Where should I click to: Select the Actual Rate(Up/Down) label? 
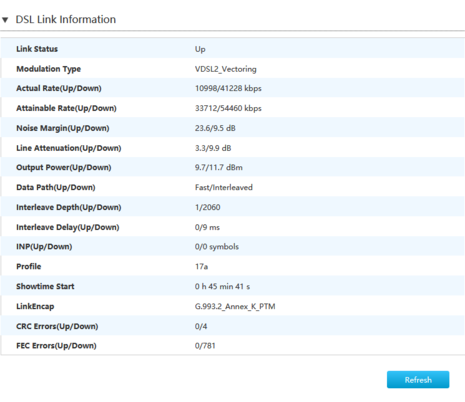pyautogui.click(x=59, y=88)
